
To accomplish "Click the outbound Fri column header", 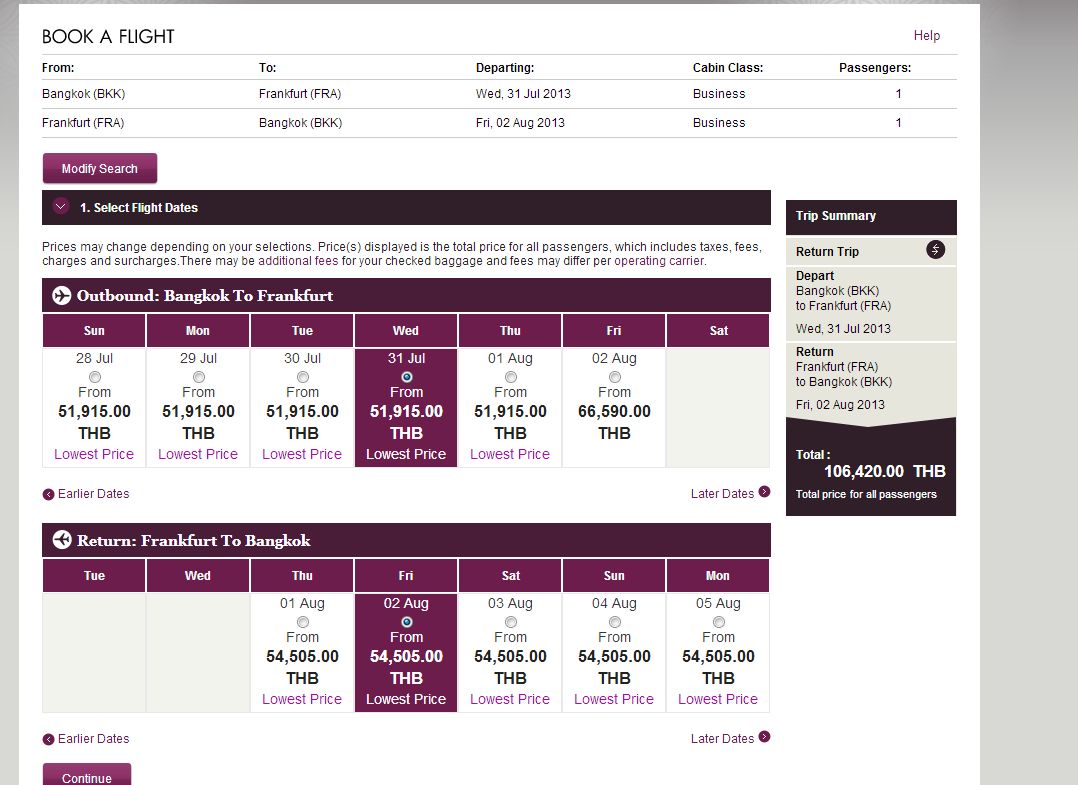I will click(x=614, y=331).
